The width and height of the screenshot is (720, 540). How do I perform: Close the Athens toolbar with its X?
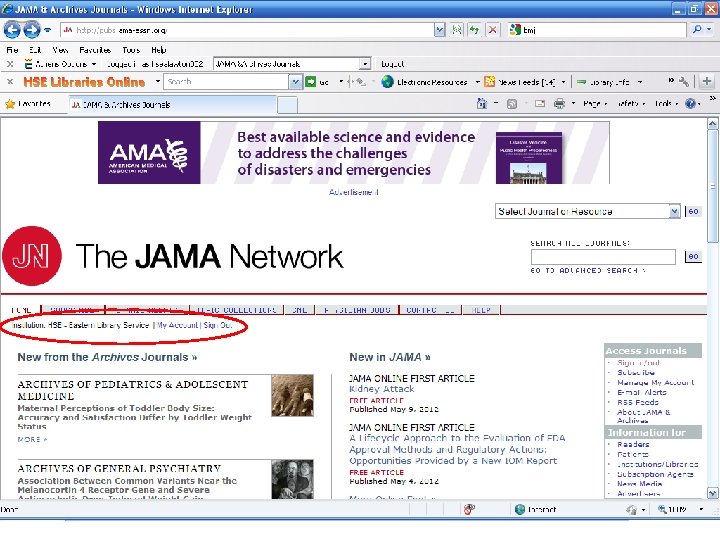coord(10,64)
